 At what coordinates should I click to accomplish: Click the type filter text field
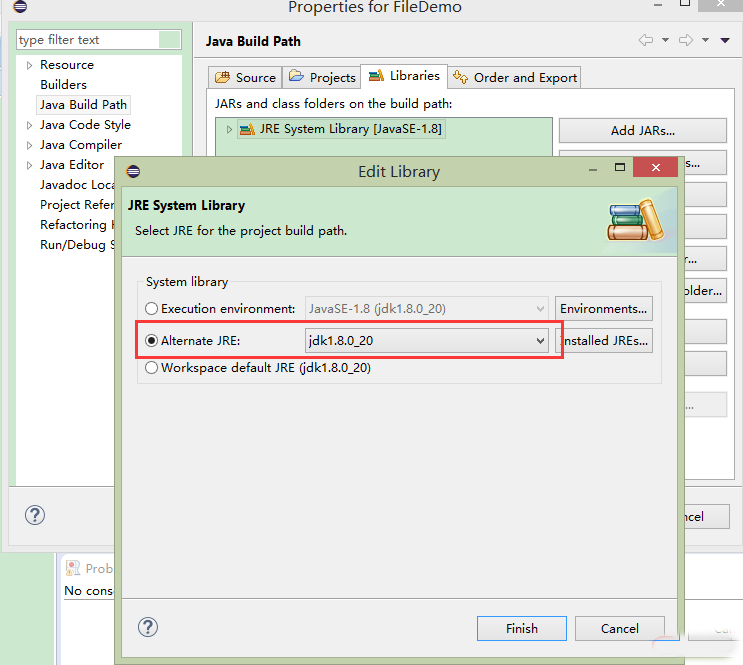click(x=88, y=40)
